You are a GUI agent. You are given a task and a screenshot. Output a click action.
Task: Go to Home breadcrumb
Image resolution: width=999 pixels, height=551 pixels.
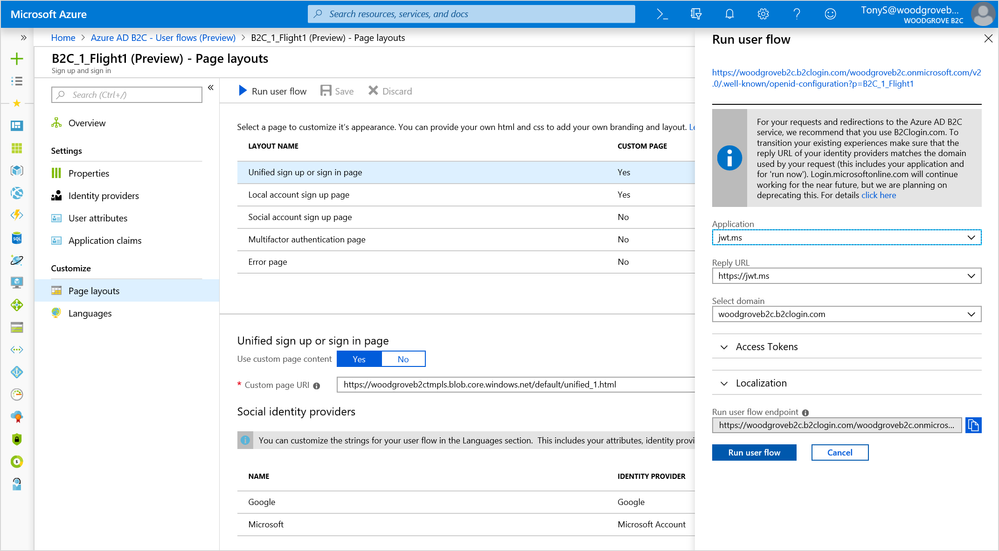[63, 38]
